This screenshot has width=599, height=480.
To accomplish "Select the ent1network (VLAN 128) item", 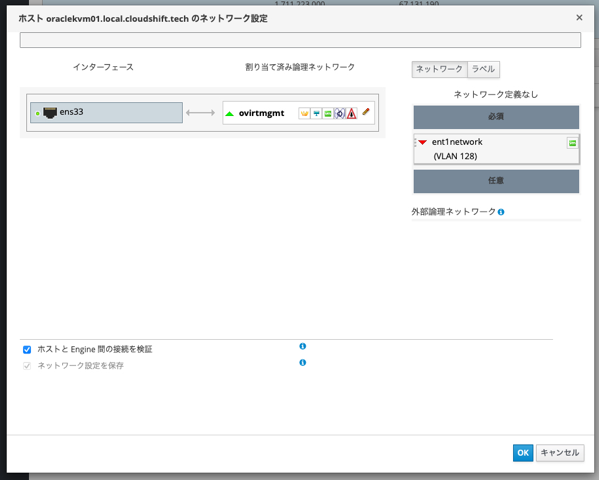I will pyautogui.click(x=496, y=149).
